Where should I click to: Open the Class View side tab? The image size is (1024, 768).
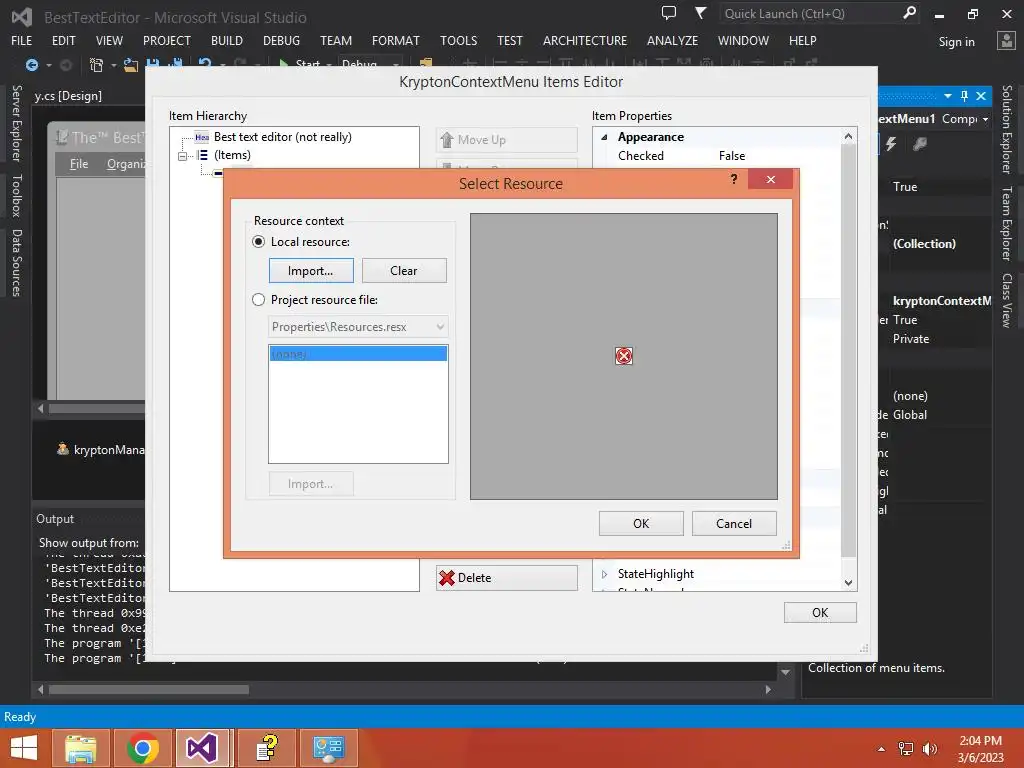coord(1007,300)
